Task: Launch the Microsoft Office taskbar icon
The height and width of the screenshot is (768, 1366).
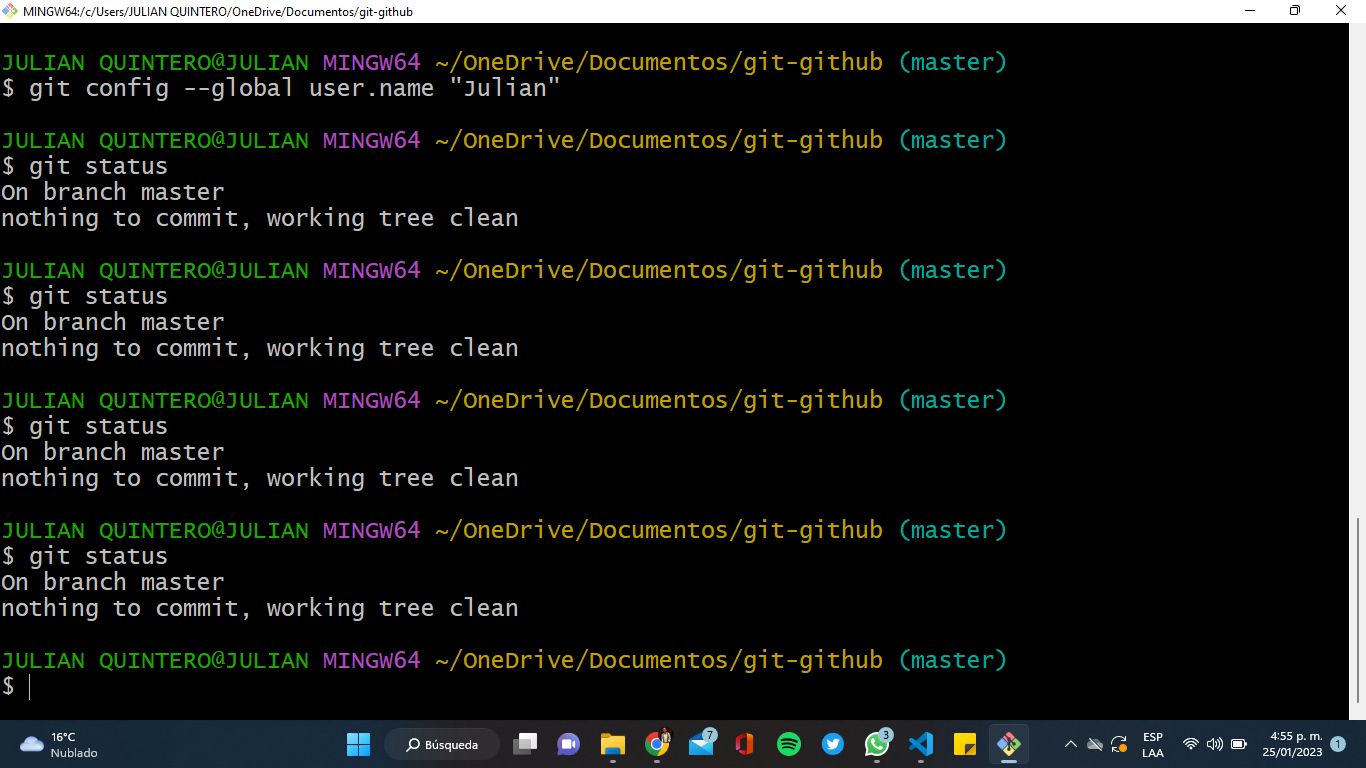Action: point(744,744)
